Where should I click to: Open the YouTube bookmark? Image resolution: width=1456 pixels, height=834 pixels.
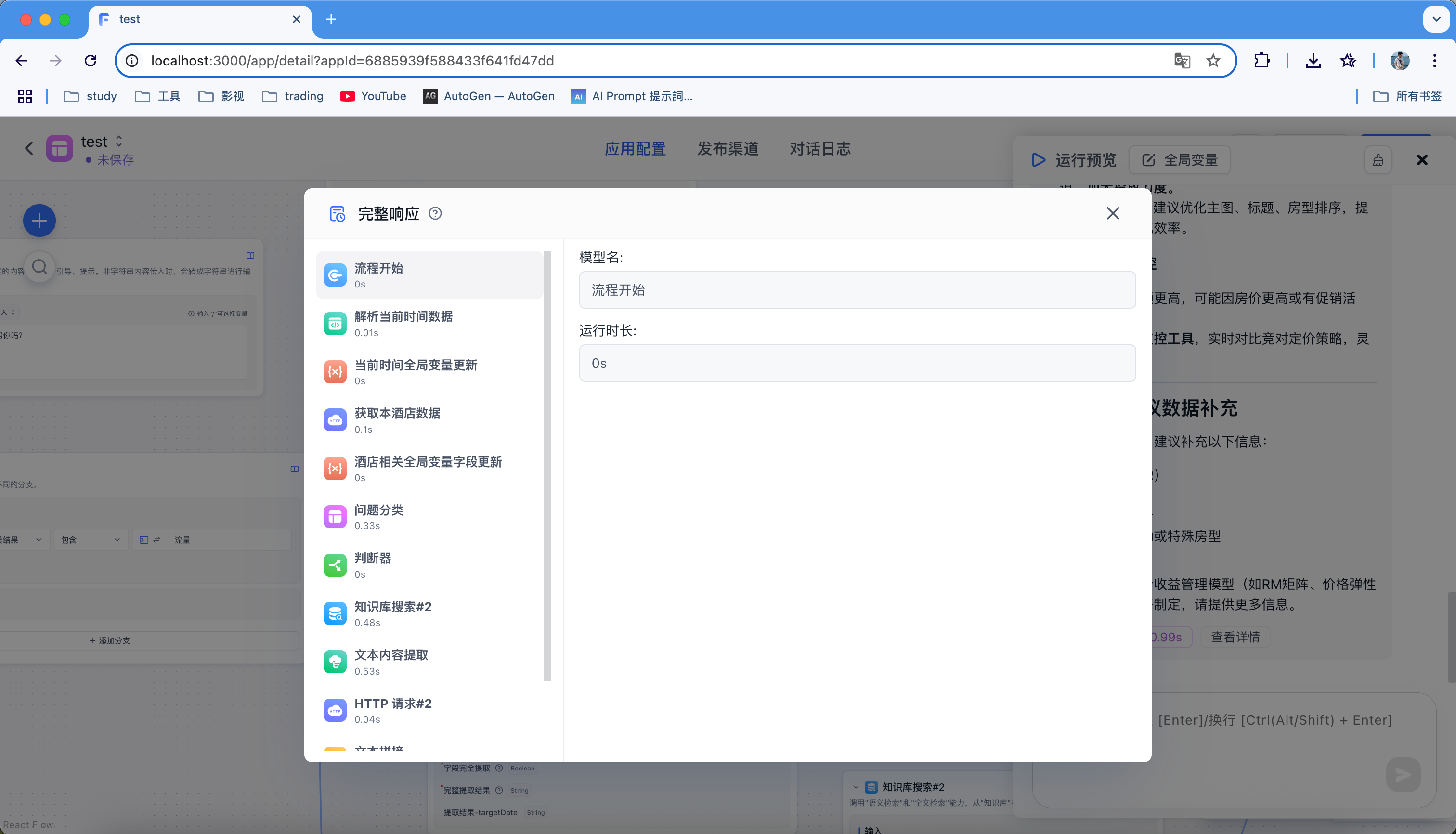[x=373, y=96]
